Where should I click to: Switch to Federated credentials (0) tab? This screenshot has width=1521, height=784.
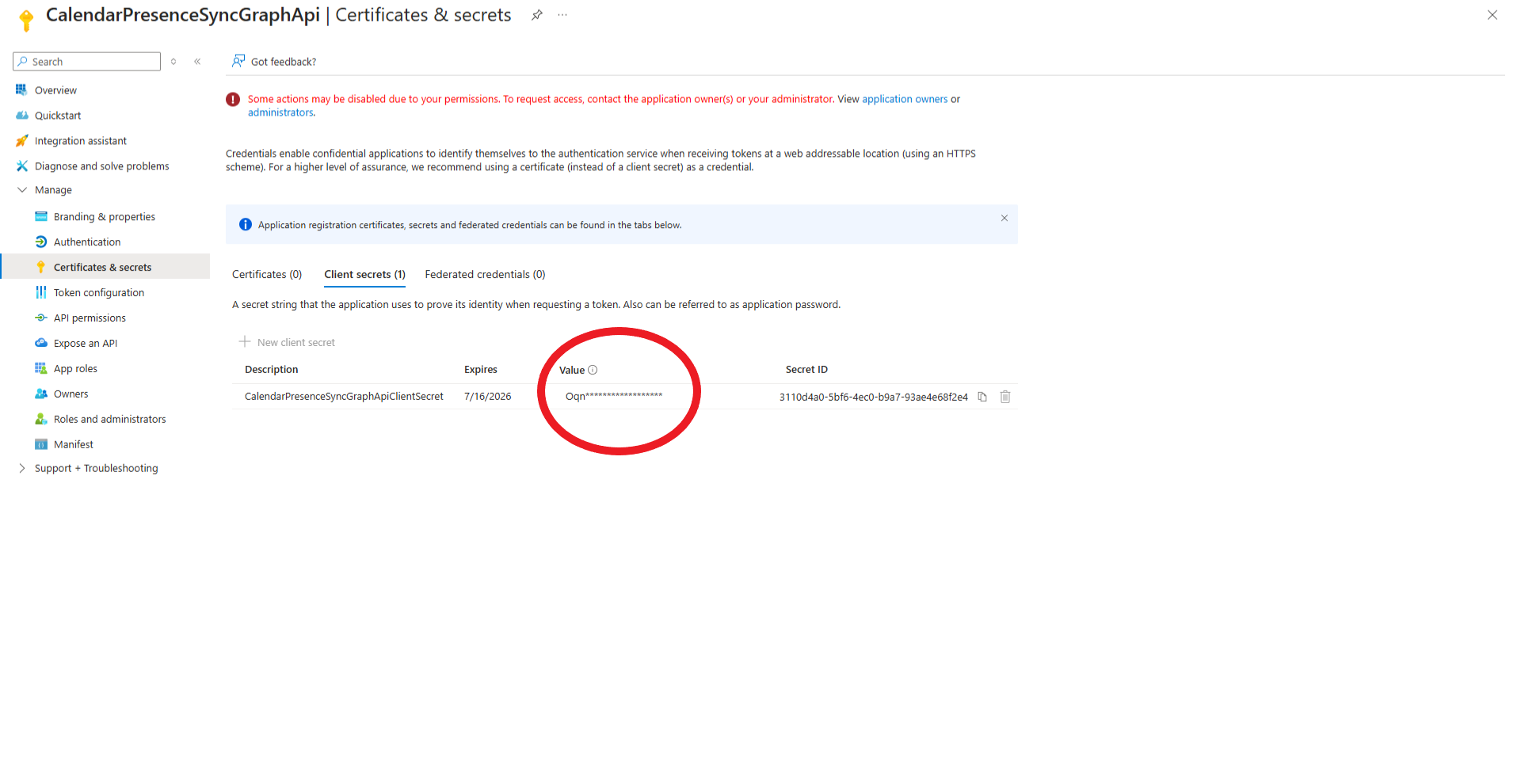[x=485, y=275]
